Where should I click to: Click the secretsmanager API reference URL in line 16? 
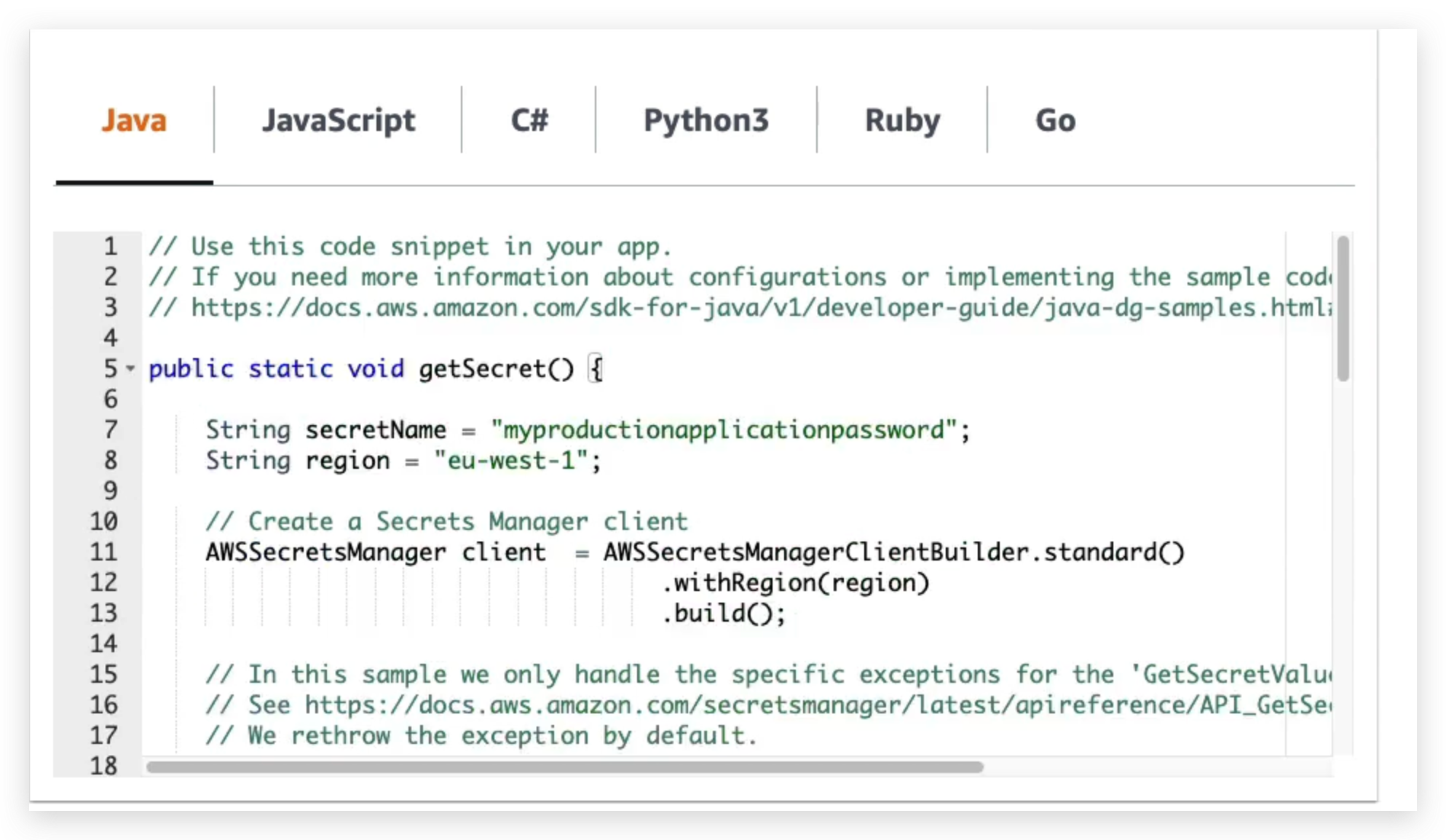tap(801, 705)
